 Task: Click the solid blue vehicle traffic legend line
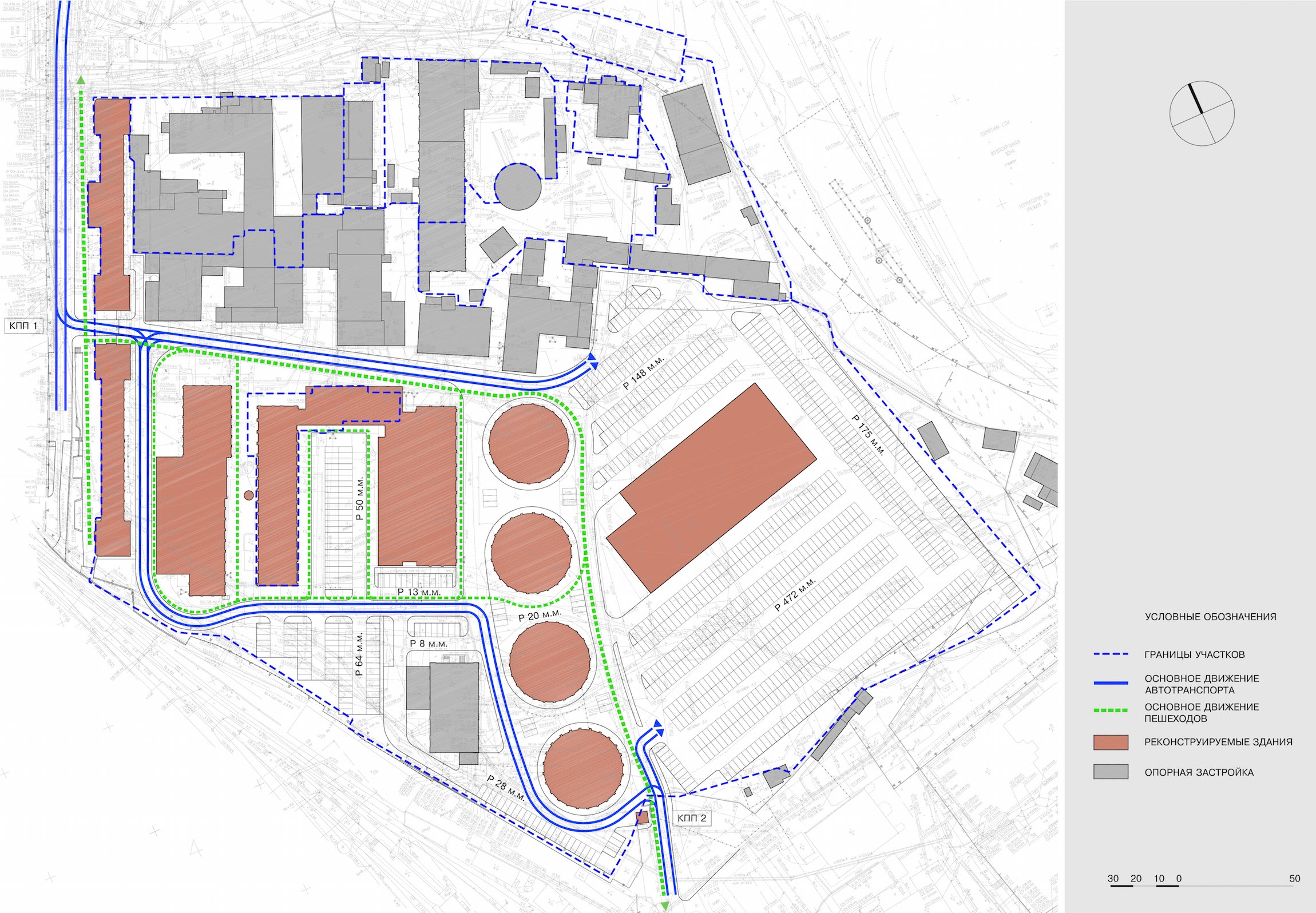click(x=1111, y=683)
